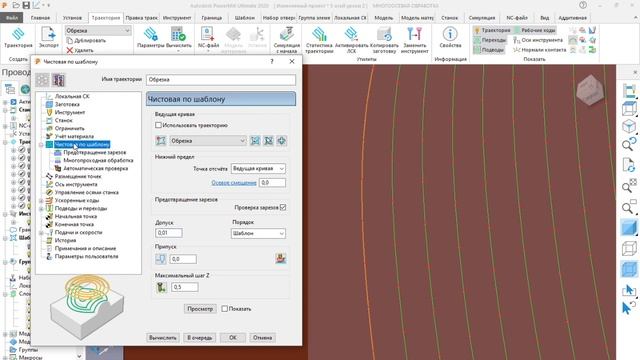Click the Припуск thickness mode icon

coord(160,259)
